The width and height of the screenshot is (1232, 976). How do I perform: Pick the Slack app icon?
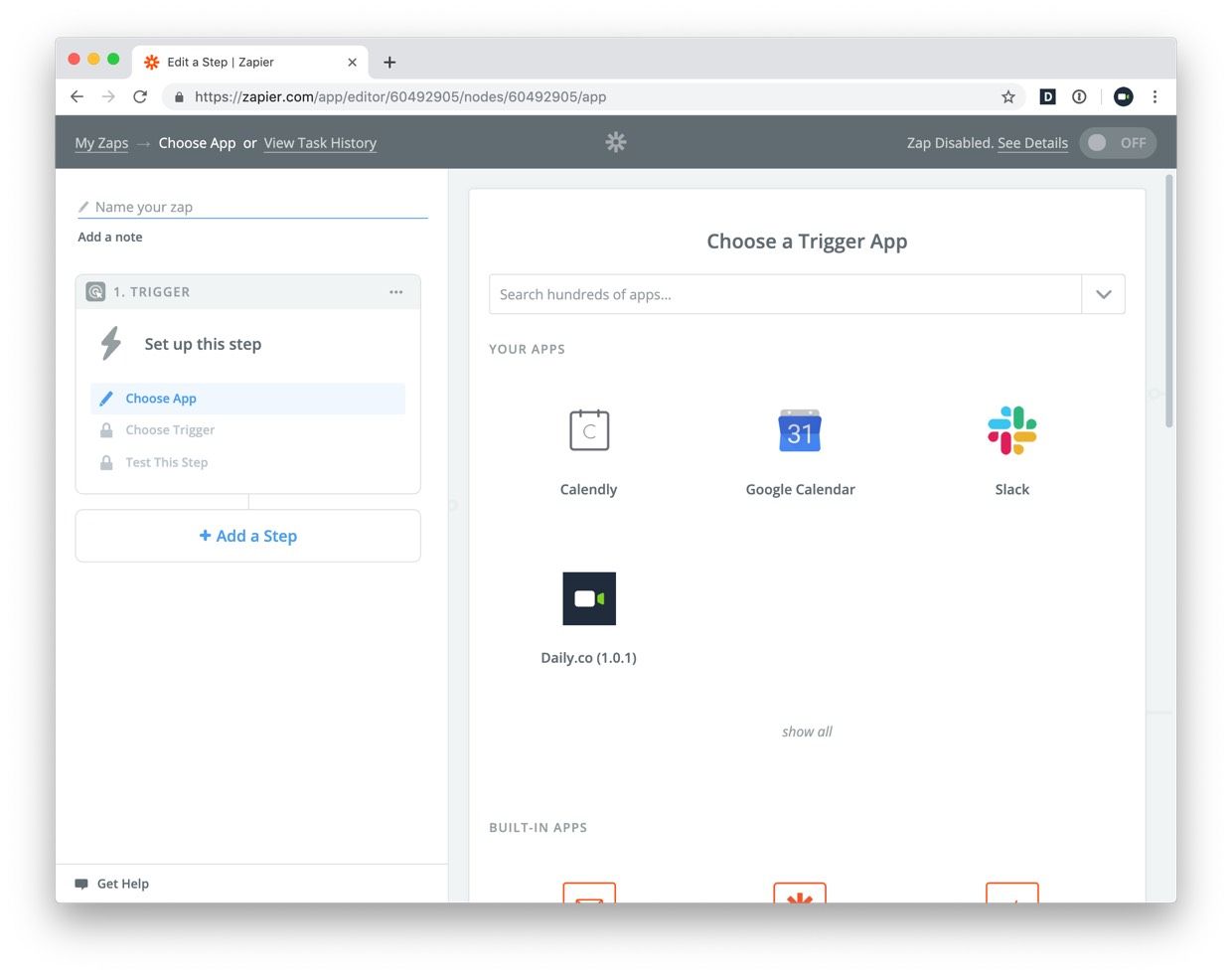click(x=1012, y=430)
